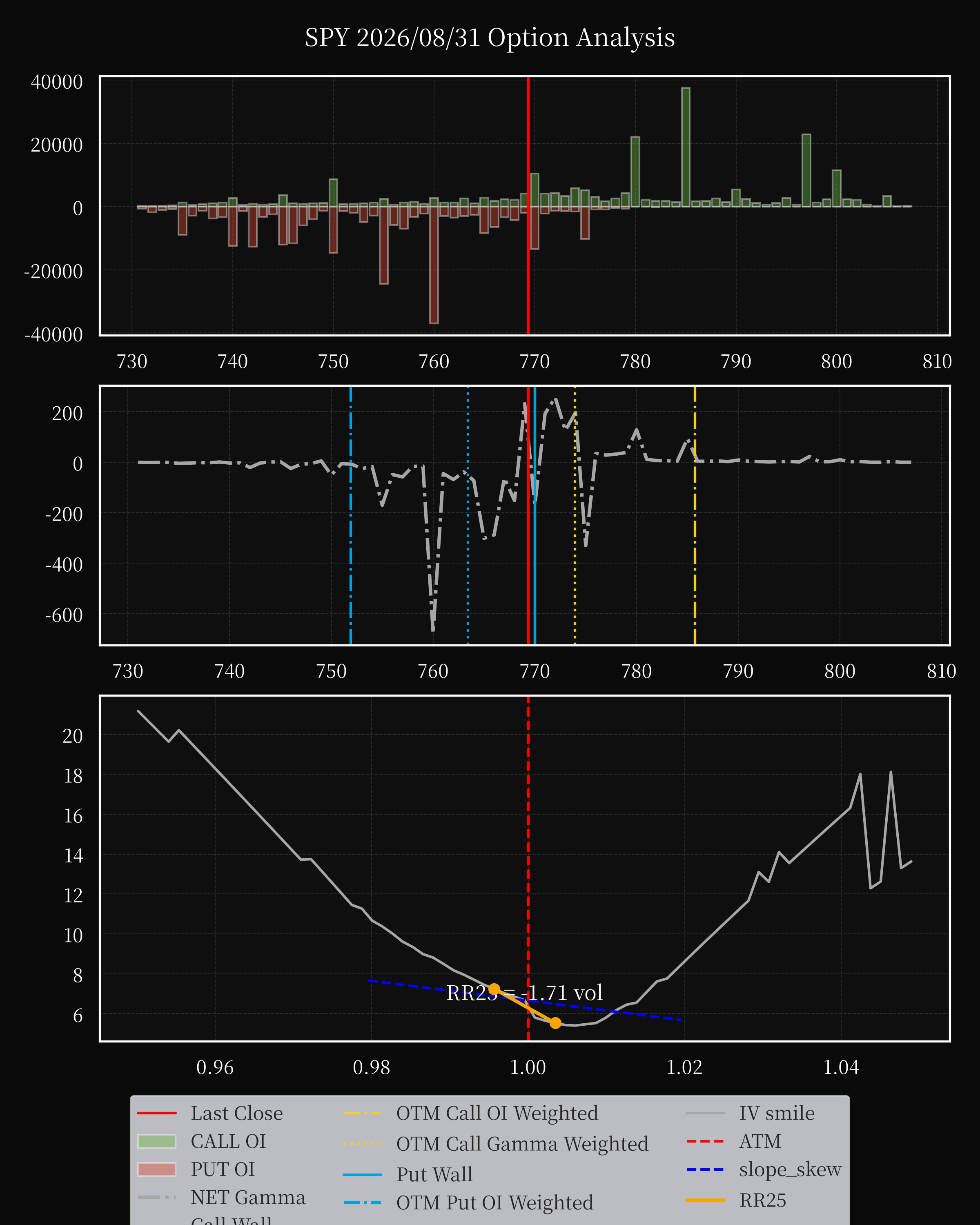Click the Last Close legend label
Screen dimensions: 980x1225
pyautogui.click(x=236, y=1113)
